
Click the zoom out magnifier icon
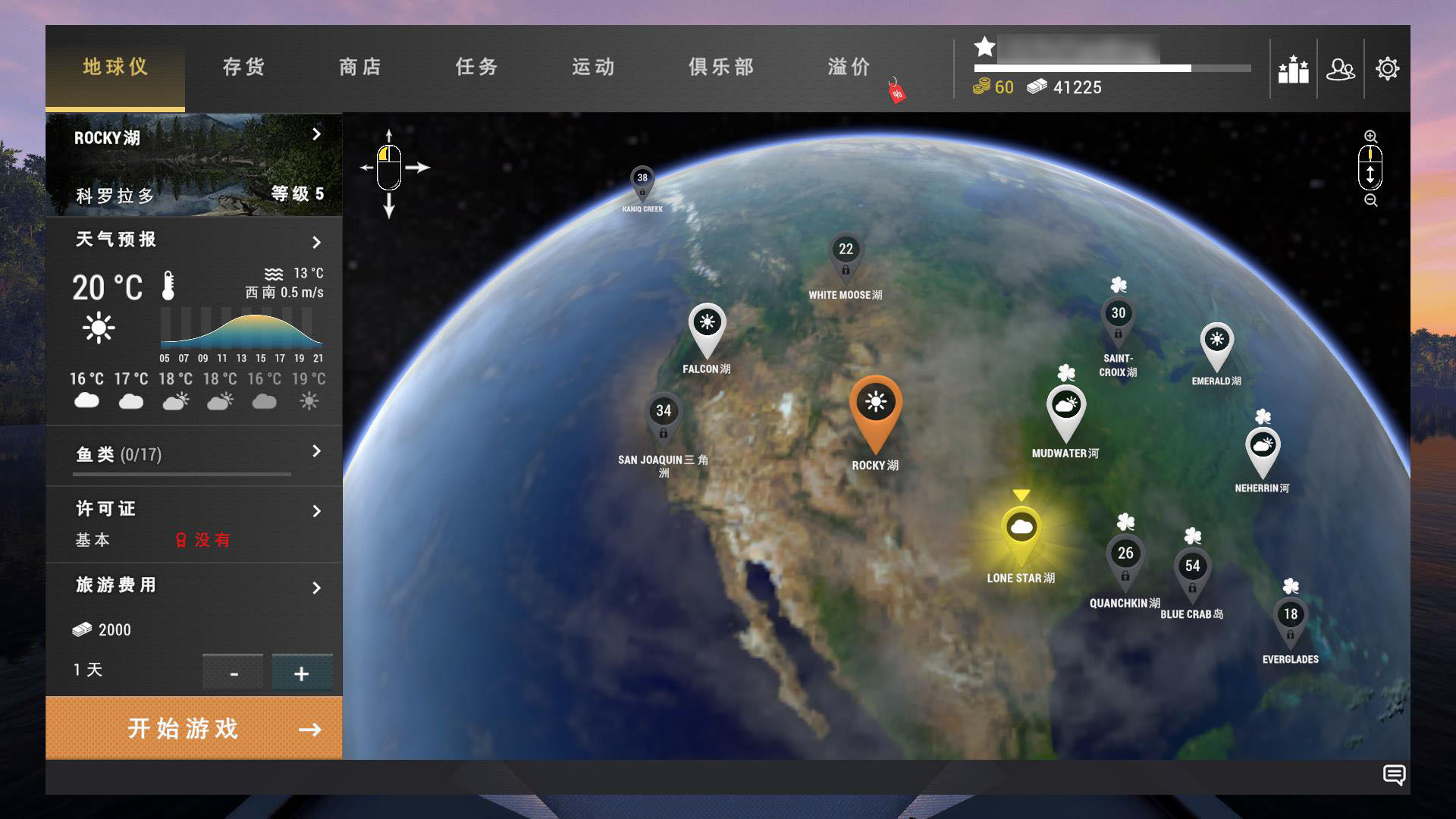click(x=1370, y=200)
